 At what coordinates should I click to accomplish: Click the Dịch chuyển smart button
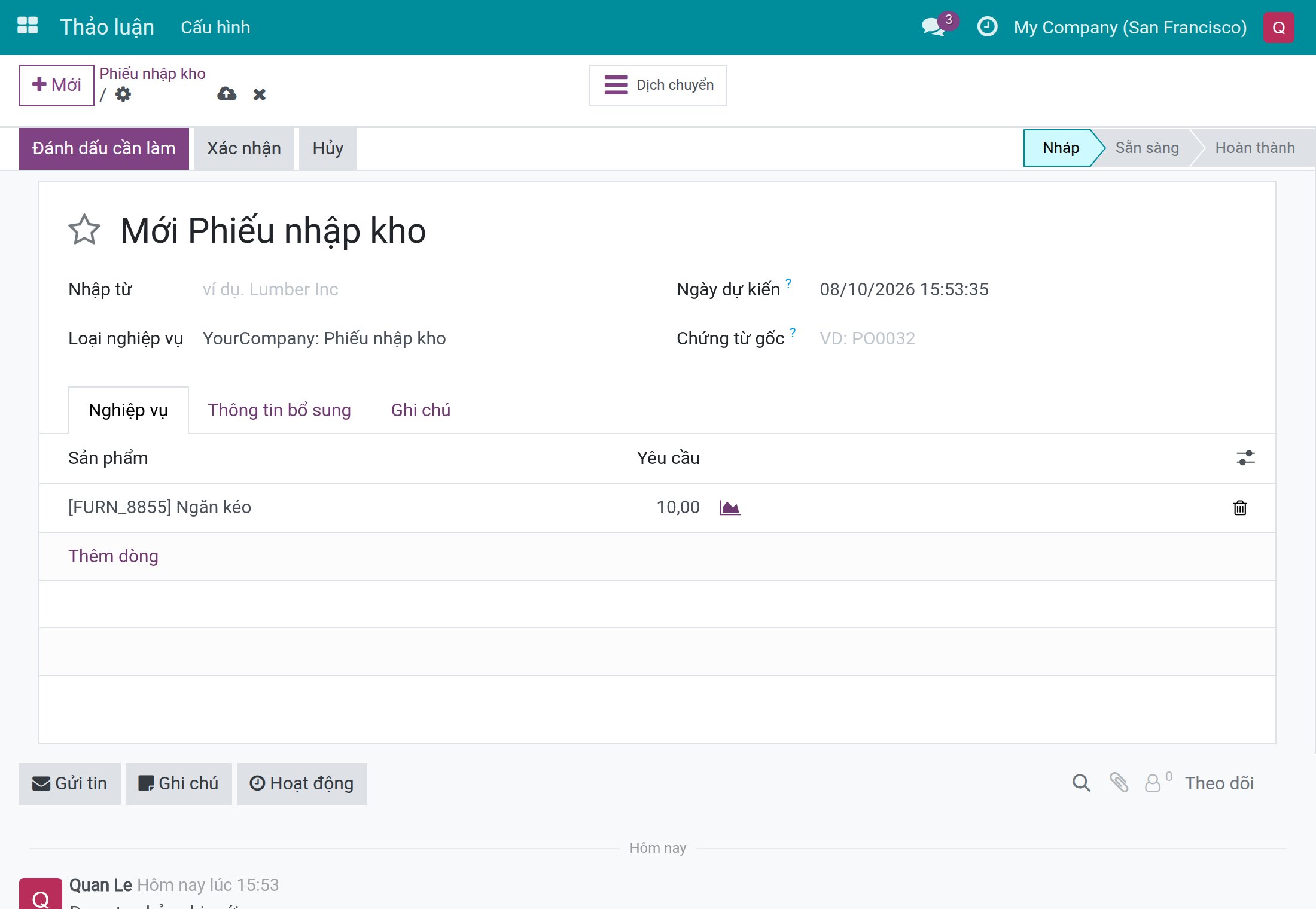tap(658, 85)
